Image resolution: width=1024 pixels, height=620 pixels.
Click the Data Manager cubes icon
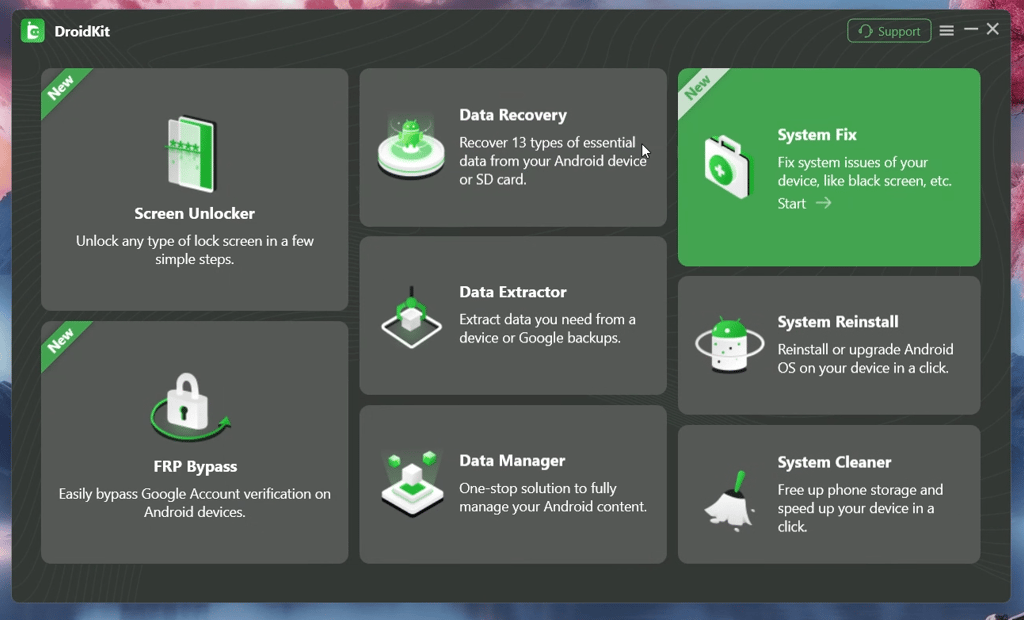coord(412,483)
